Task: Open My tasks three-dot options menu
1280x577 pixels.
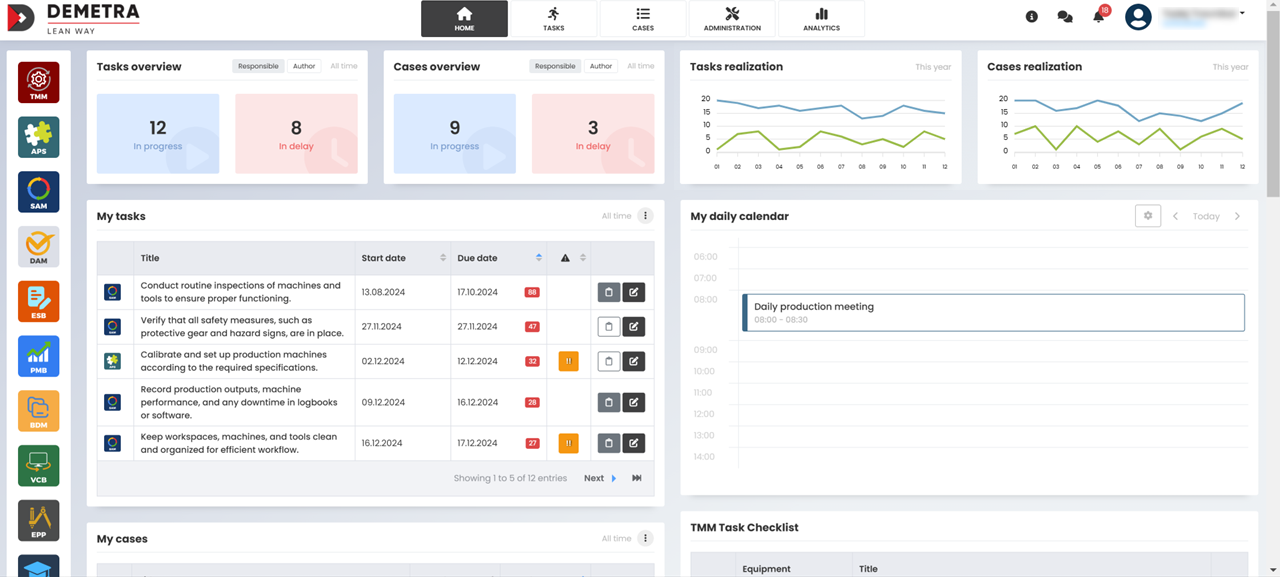Action: click(x=645, y=216)
